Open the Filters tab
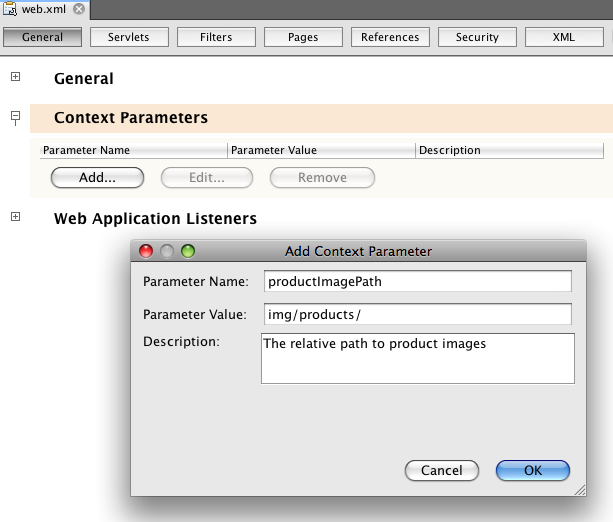Image resolution: width=613 pixels, height=522 pixels. 216,37
